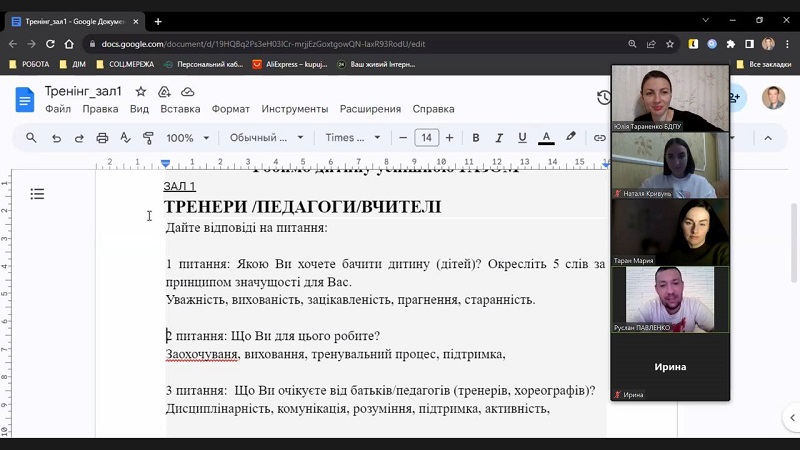Viewport: 800px width, 450px height.
Task: Open the ДІМ bookmarks folder
Action: tap(73, 64)
